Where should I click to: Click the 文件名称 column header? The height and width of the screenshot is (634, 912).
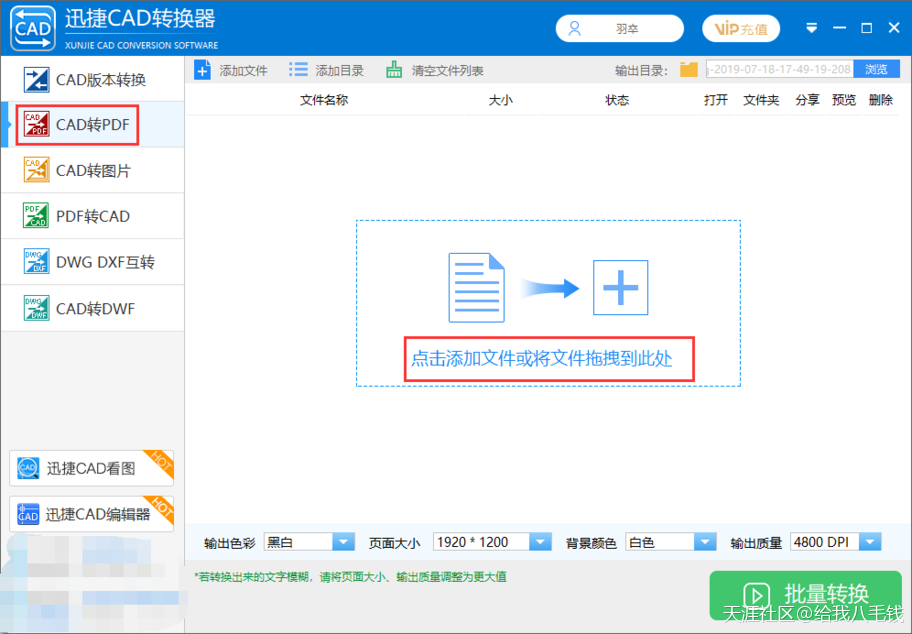pos(324,100)
